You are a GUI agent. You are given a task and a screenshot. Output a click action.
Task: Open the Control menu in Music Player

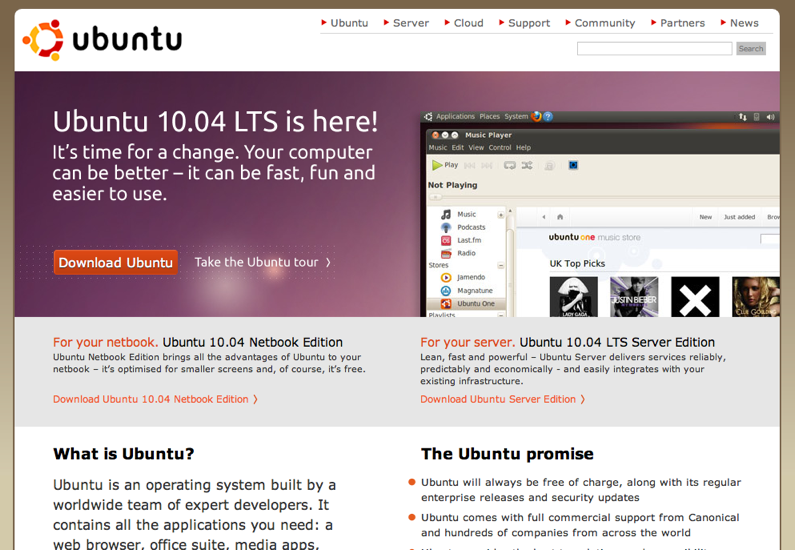[x=500, y=148]
